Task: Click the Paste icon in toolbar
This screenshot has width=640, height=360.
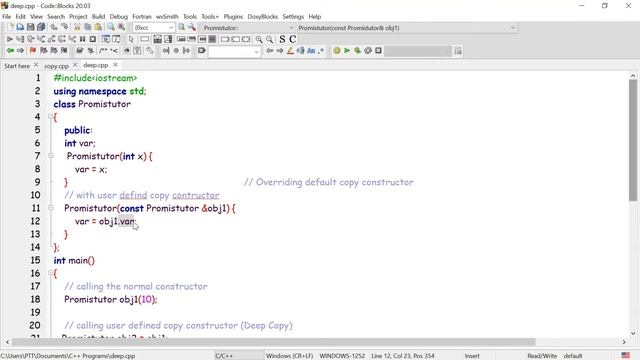Action: coord(98,27)
